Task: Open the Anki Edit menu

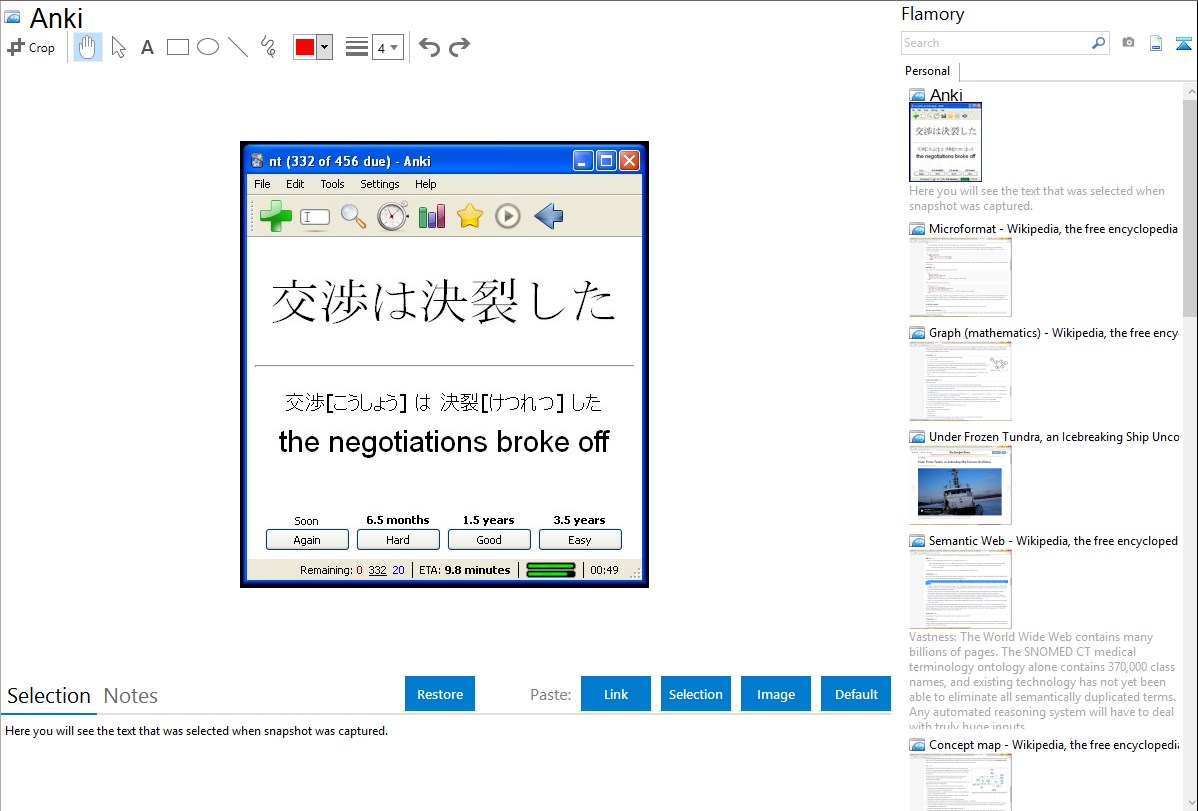Action: (295, 184)
